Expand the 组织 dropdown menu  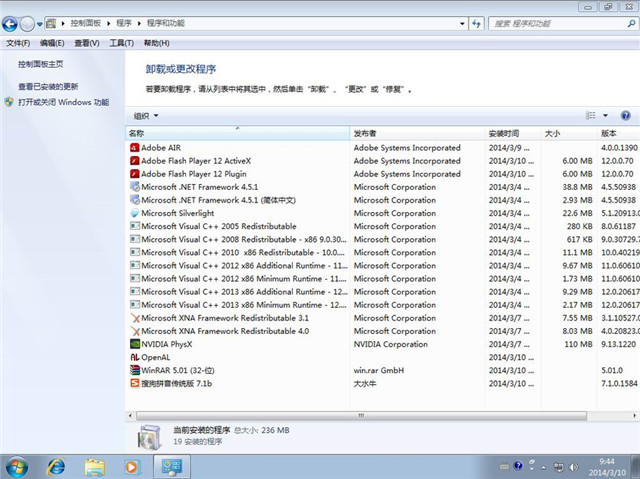pos(146,116)
